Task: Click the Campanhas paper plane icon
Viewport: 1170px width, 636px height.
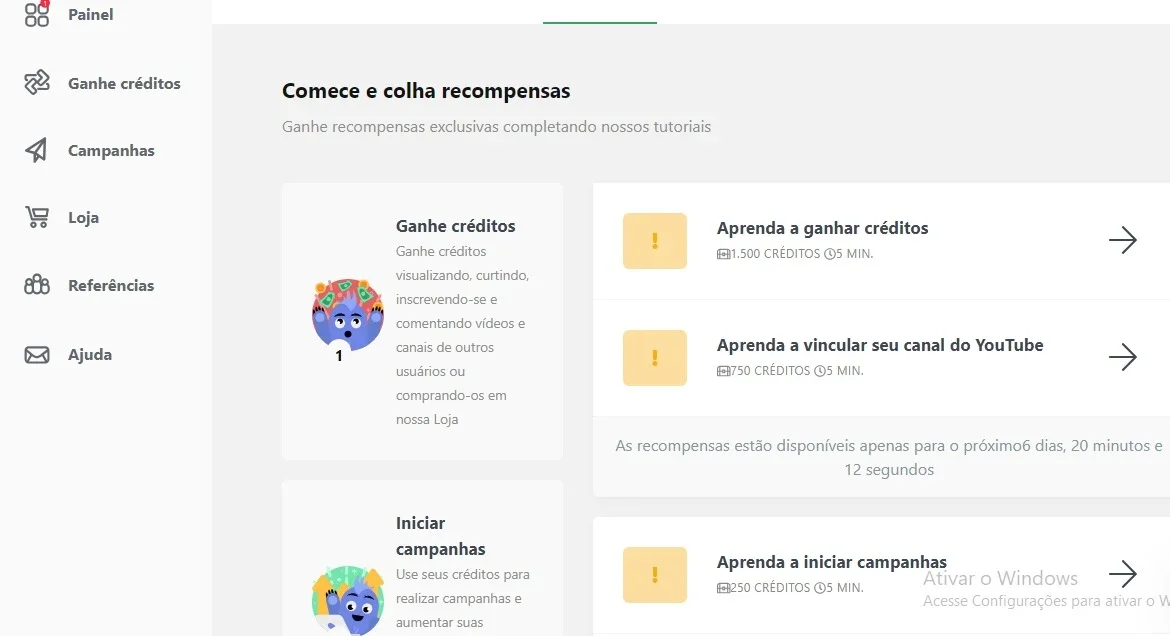Action: (x=37, y=150)
